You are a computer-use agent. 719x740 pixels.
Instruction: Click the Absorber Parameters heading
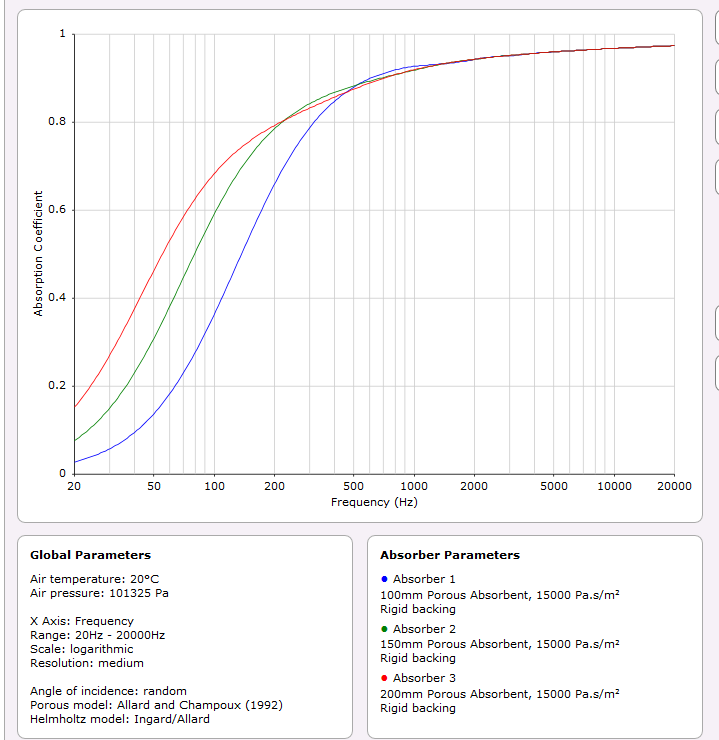pyautogui.click(x=449, y=555)
